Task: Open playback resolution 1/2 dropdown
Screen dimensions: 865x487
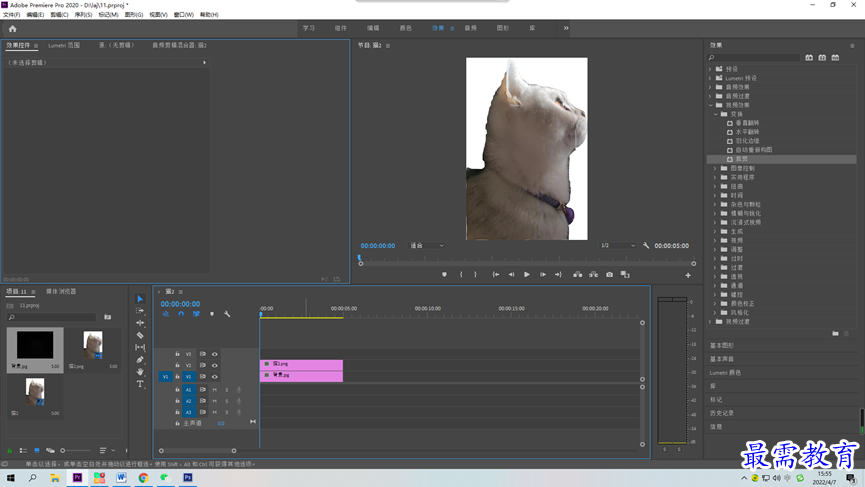Action: point(618,245)
